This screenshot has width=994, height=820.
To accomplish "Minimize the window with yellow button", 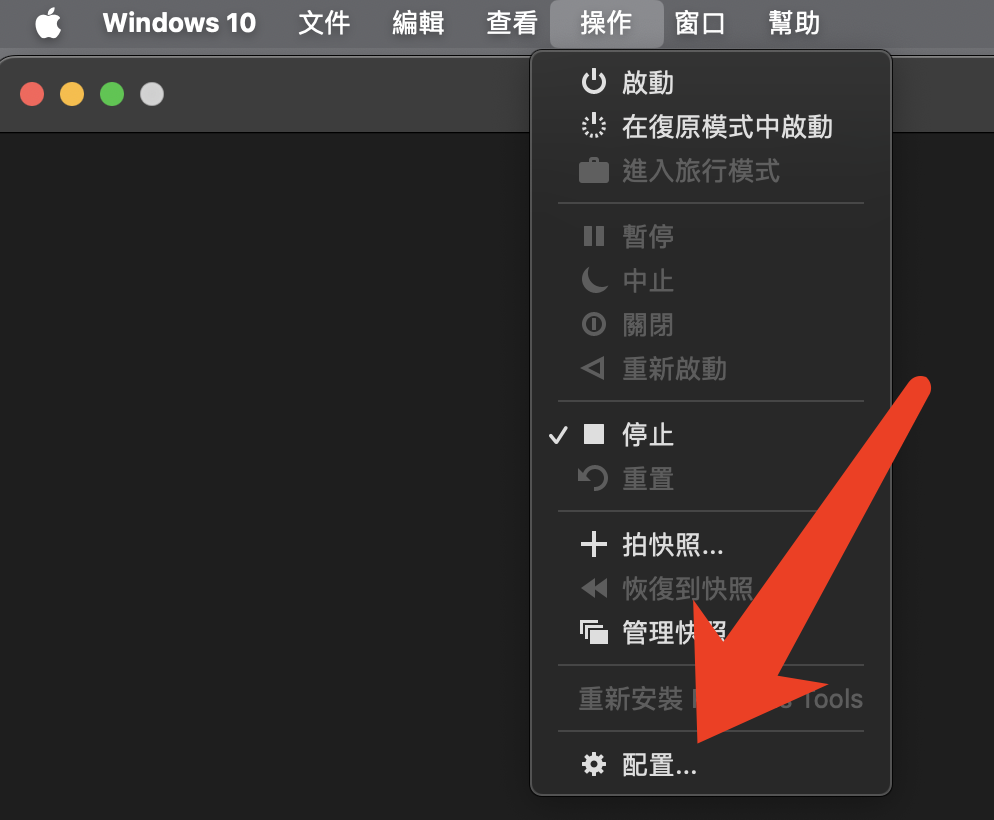I will pyautogui.click(x=72, y=94).
